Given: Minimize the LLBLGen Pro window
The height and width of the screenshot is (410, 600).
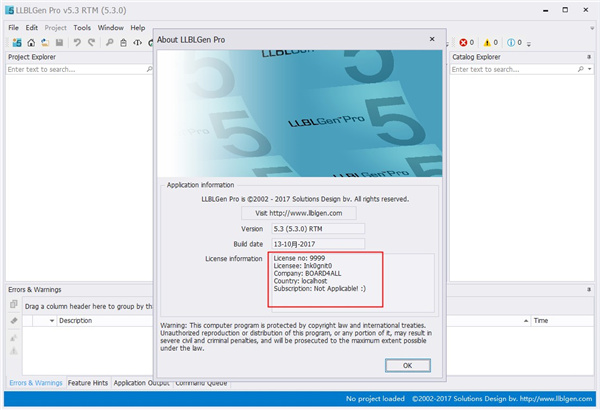Looking at the screenshot, I should [546, 10].
